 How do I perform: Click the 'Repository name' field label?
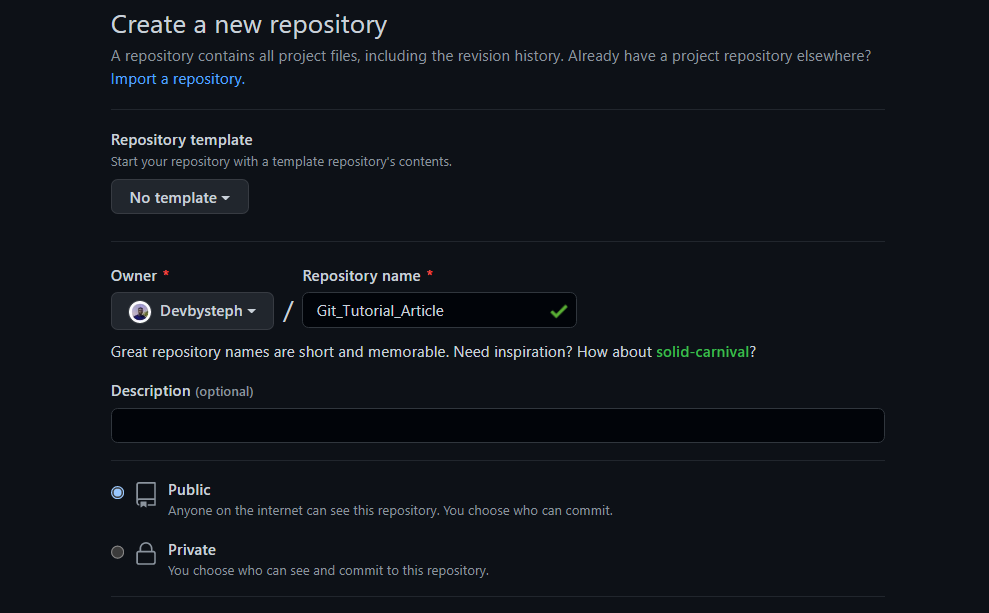pos(361,276)
